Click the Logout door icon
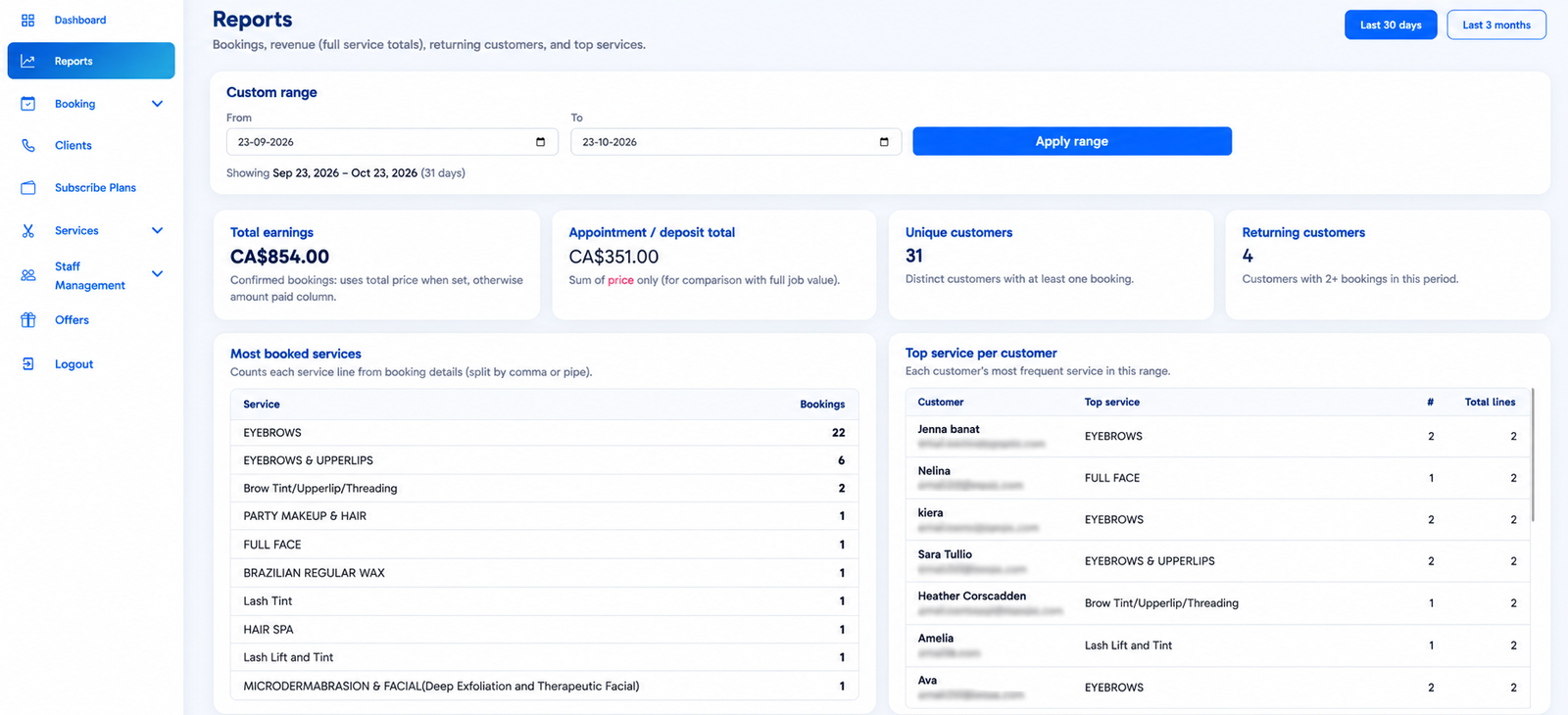This screenshot has width=1568, height=715. point(28,364)
